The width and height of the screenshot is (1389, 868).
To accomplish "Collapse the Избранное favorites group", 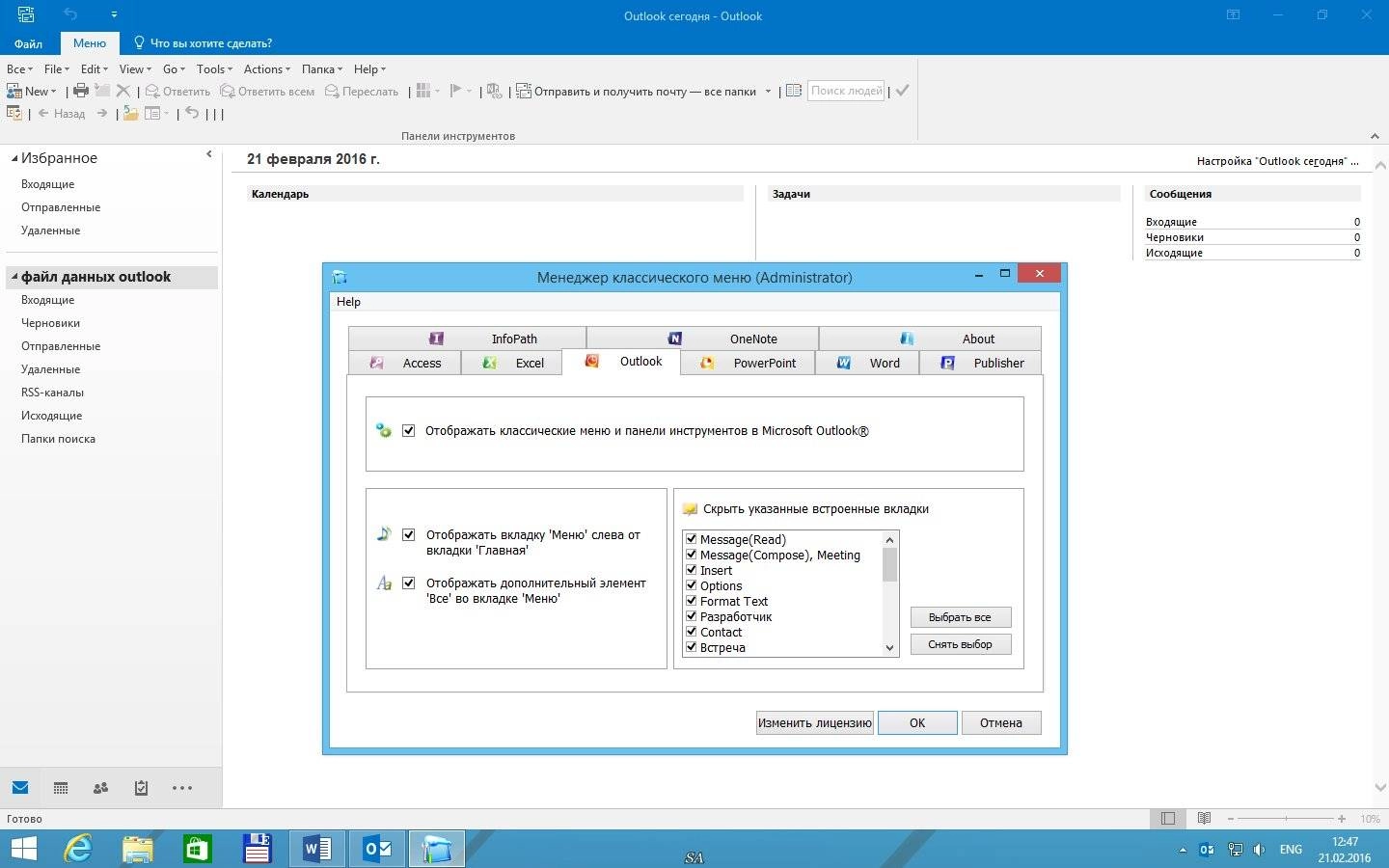I will [14, 158].
